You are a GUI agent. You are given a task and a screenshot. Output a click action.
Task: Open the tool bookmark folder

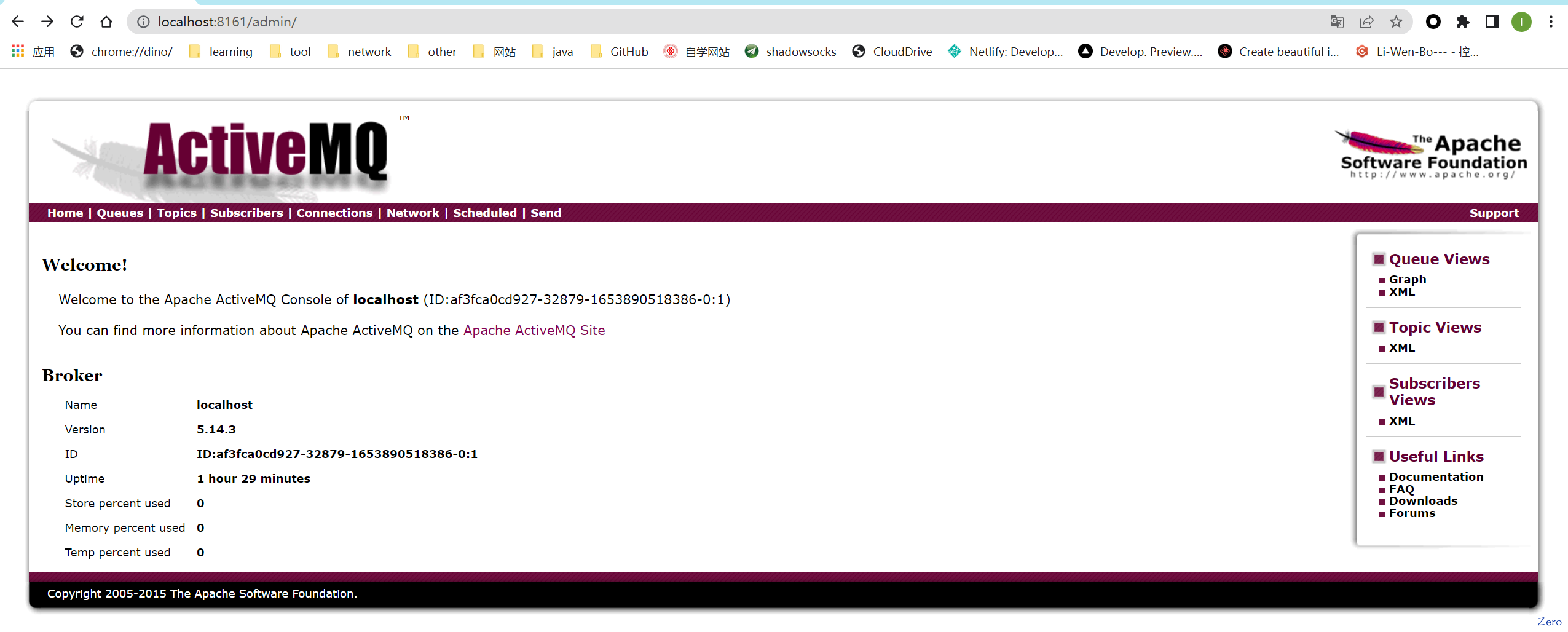290,52
